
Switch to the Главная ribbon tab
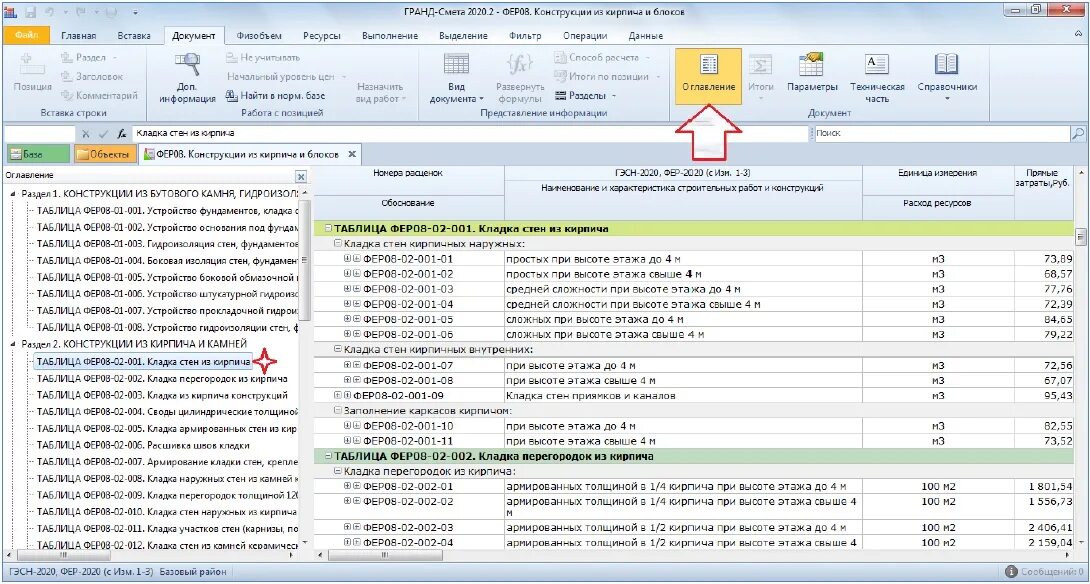pyautogui.click(x=79, y=36)
